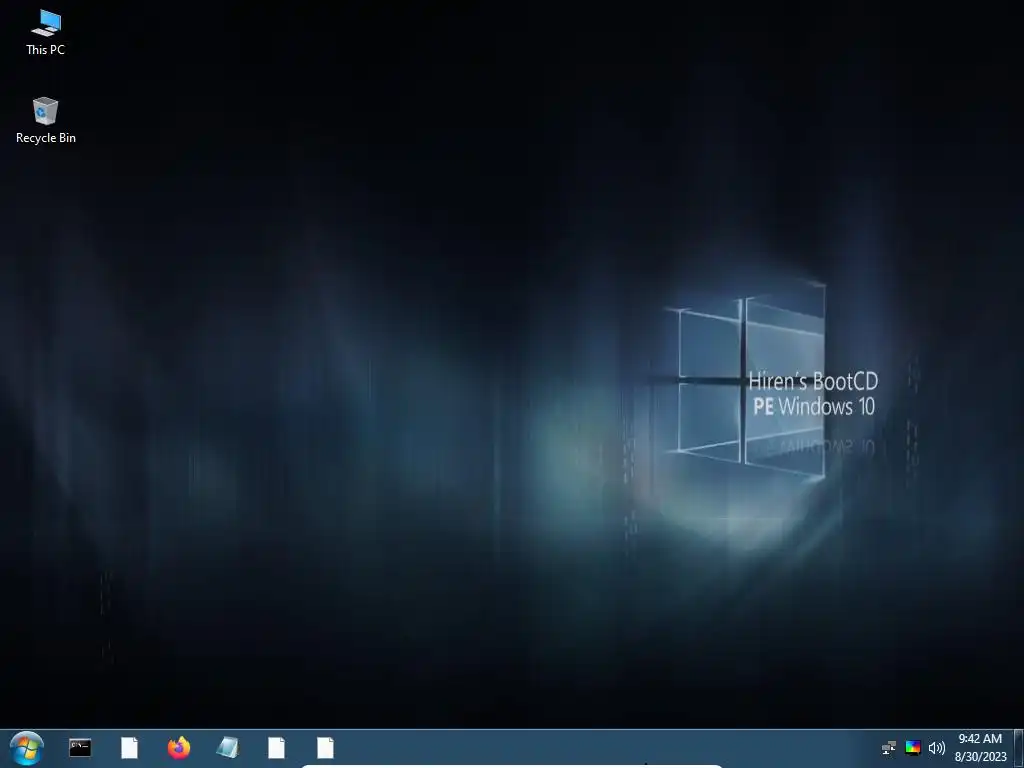Click the Show desktop button at the taskbar edge
This screenshot has height=768, width=1024.
tap(1018, 748)
